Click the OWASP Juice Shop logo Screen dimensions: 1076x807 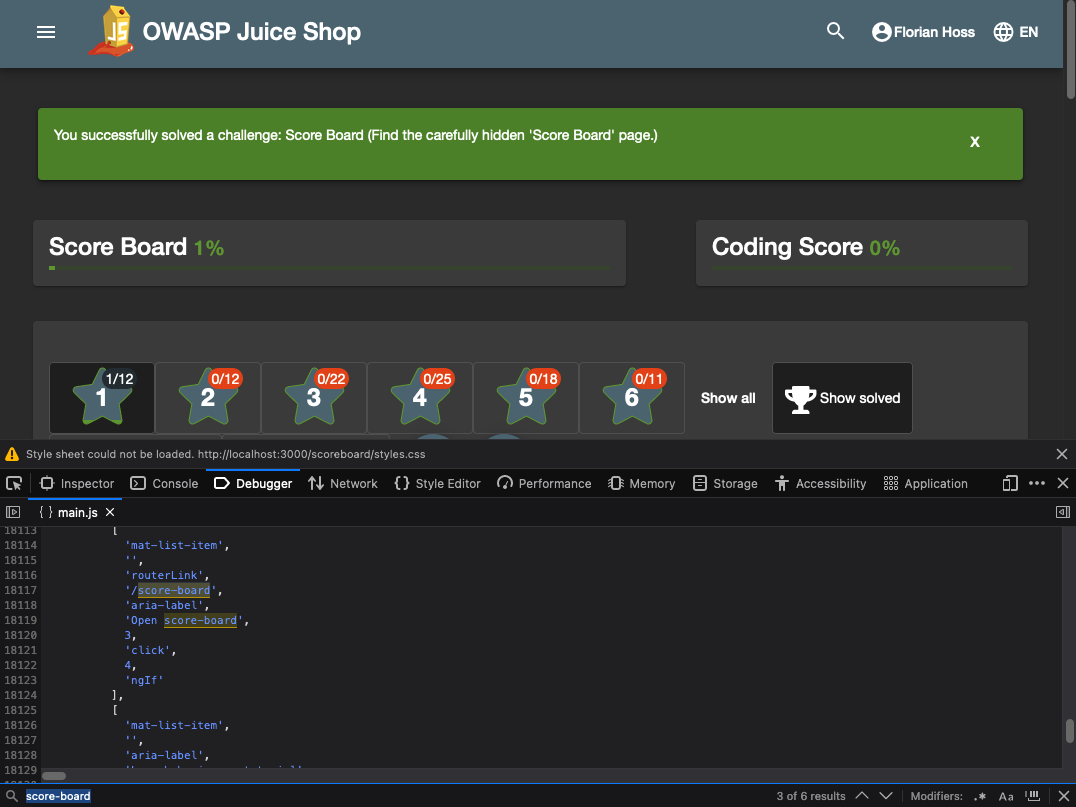coord(112,31)
